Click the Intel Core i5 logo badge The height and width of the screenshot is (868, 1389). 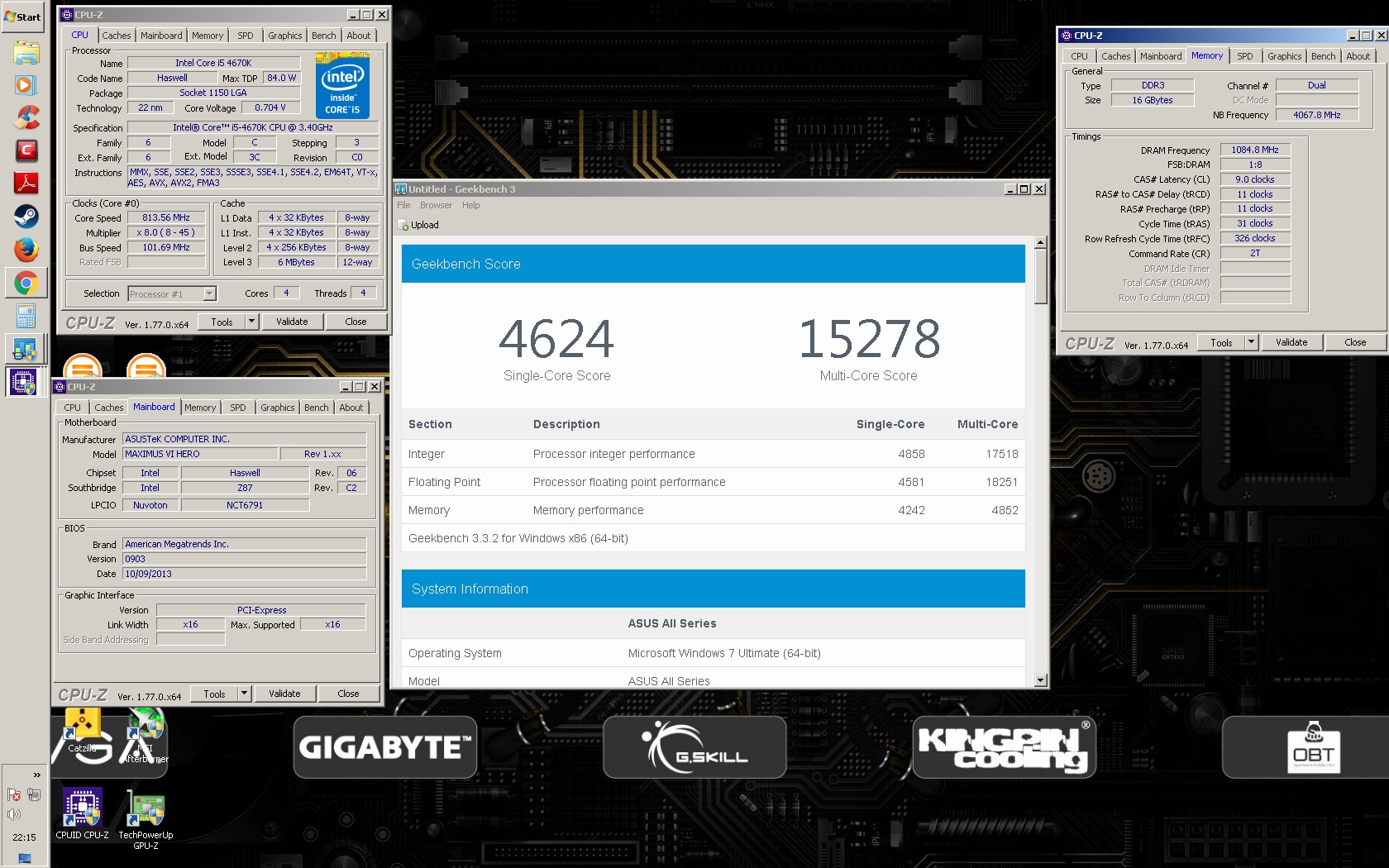pos(342,86)
